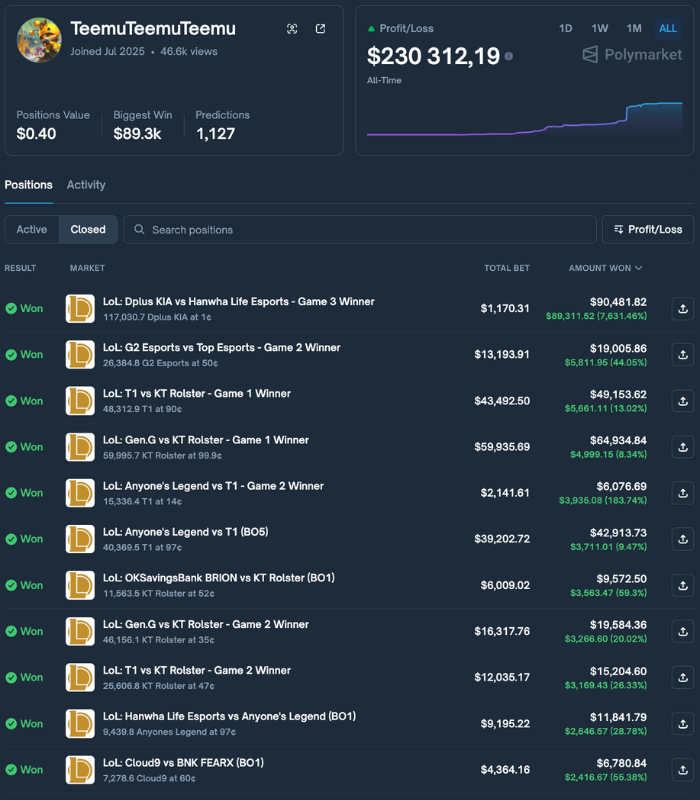Click LoL logo for Dplus KIA vs Hanwha market
The height and width of the screenshot is (800, 700).
click(80, 309)
